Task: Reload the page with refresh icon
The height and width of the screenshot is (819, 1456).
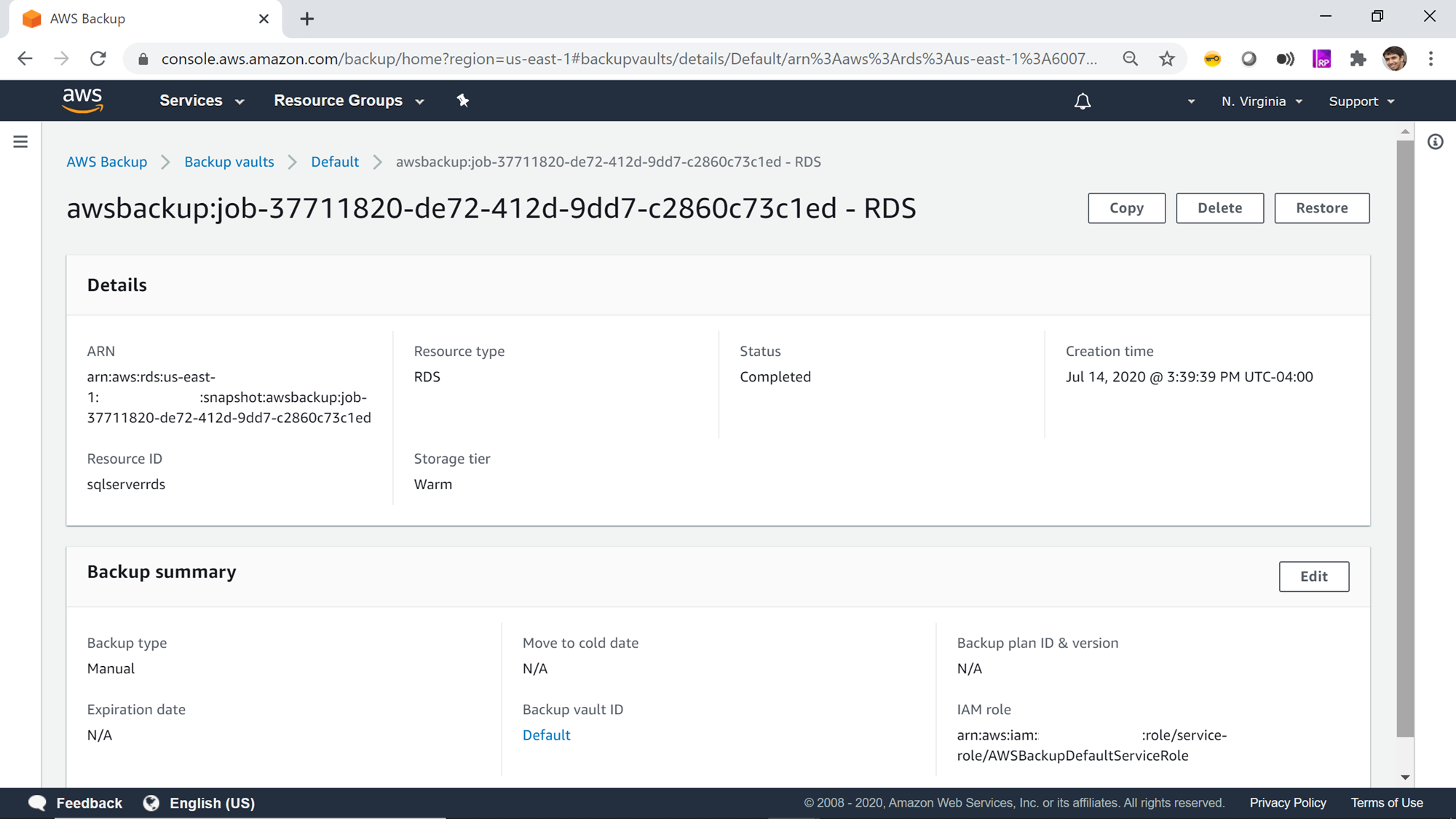Action: pos(98,59)
